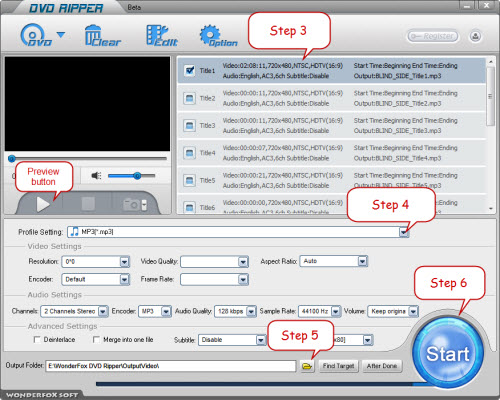Close the DVD Ripper window
500x400 pixels.
(487, 5)
